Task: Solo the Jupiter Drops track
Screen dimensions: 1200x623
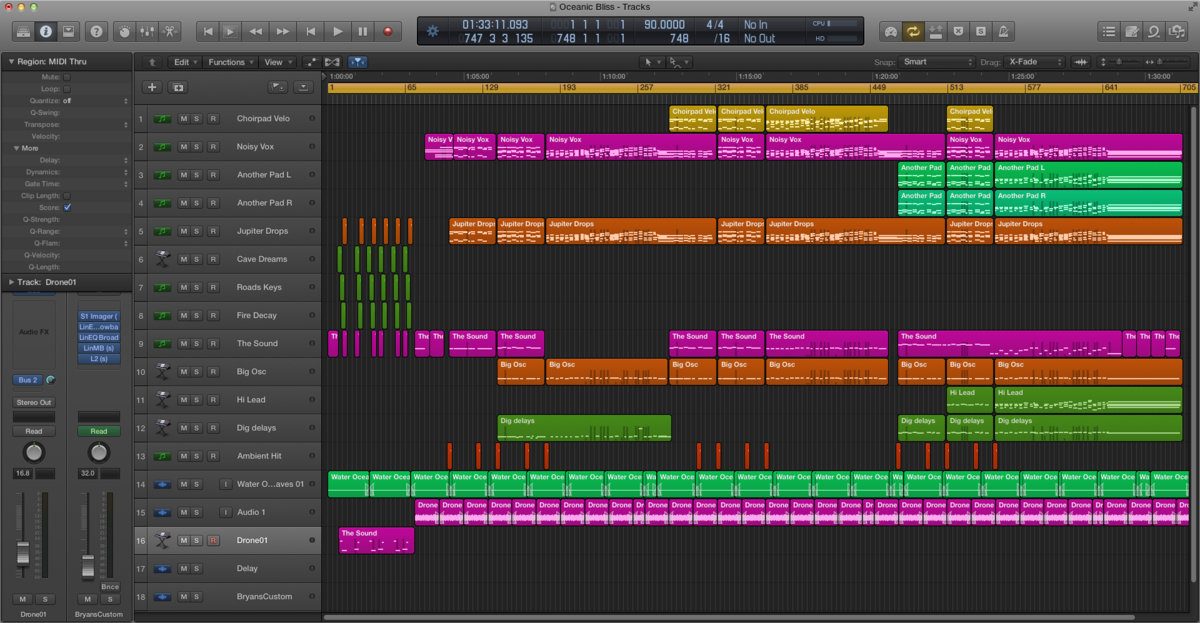Action: tap(197, 231)
